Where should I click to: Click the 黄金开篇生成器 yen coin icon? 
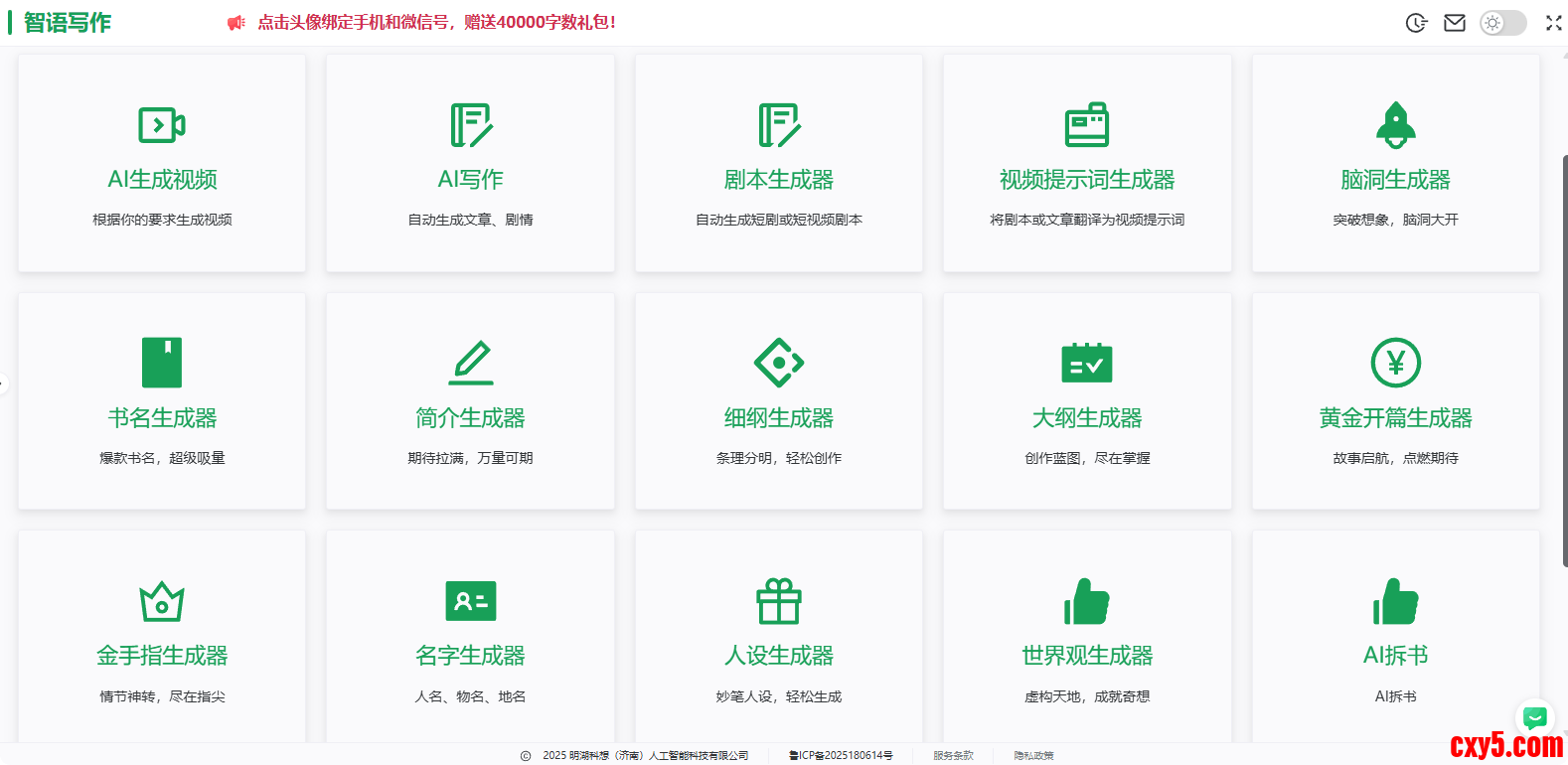click(x=1396, y=363)
